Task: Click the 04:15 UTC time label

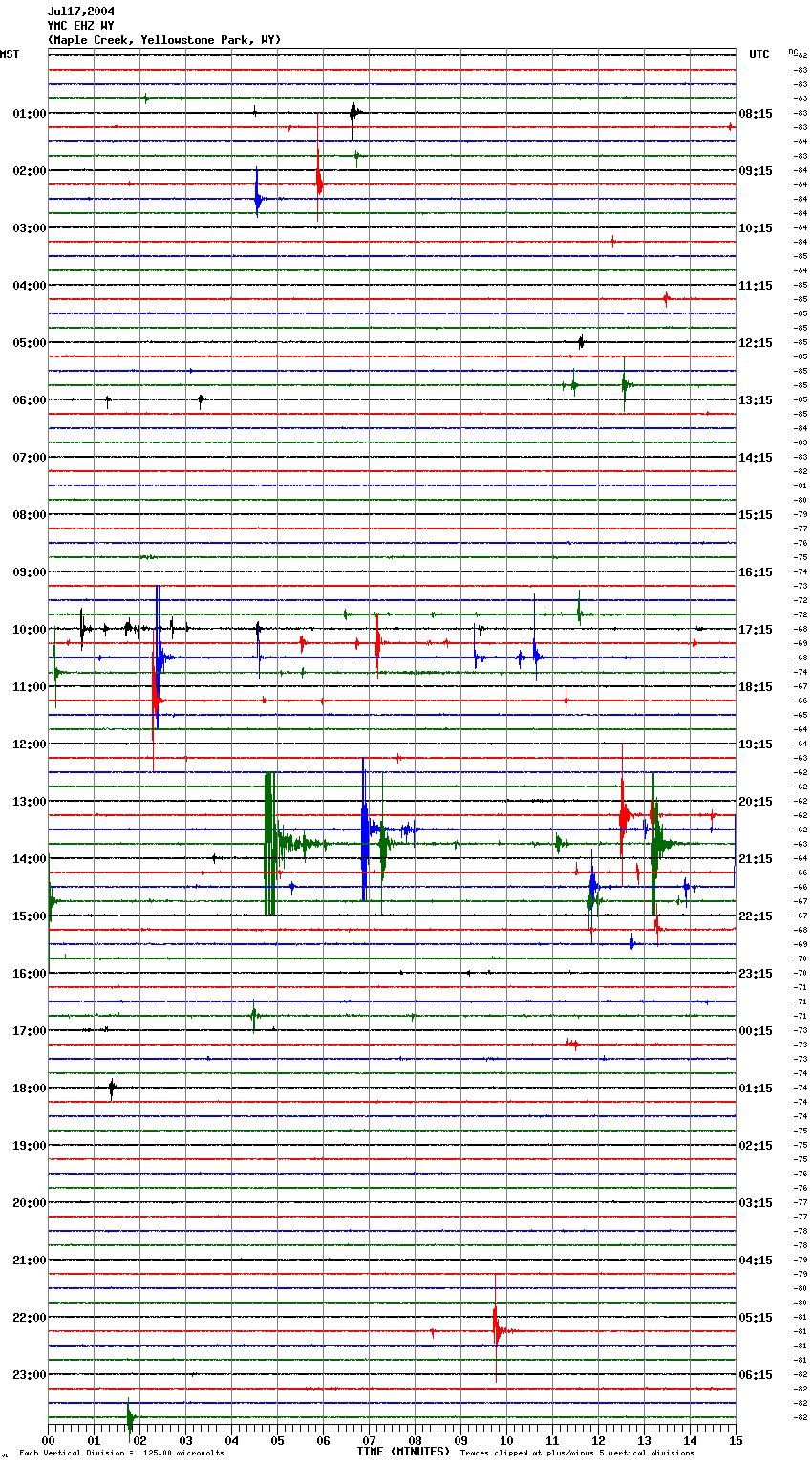Action: [756, 1261]
